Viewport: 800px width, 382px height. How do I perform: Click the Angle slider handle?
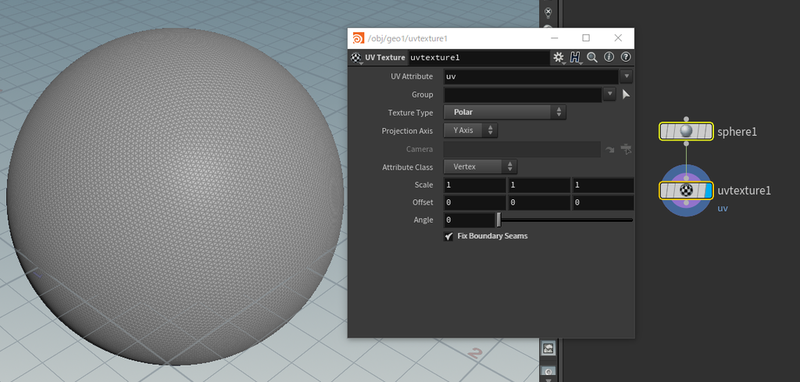click(x=499, y=220)
